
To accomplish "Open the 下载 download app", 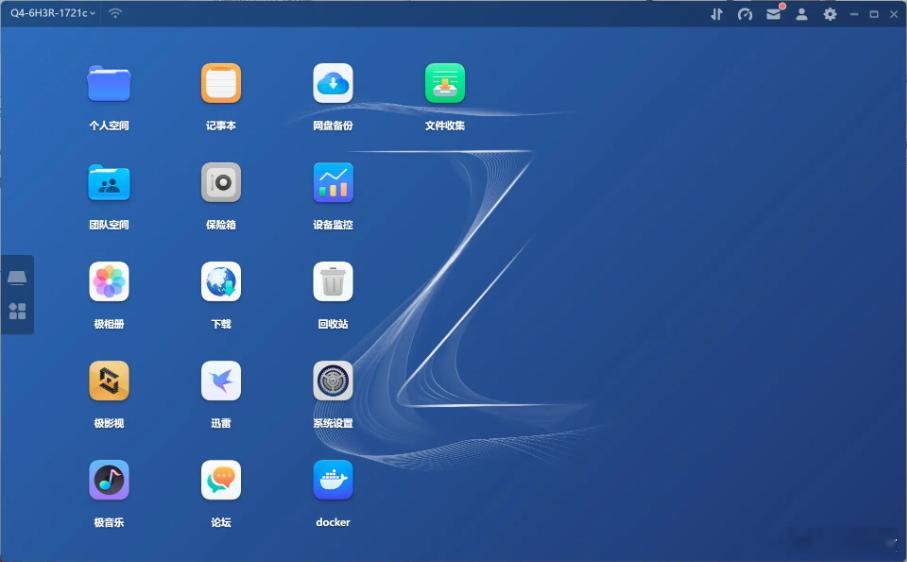I will click(x=221, y=282).
